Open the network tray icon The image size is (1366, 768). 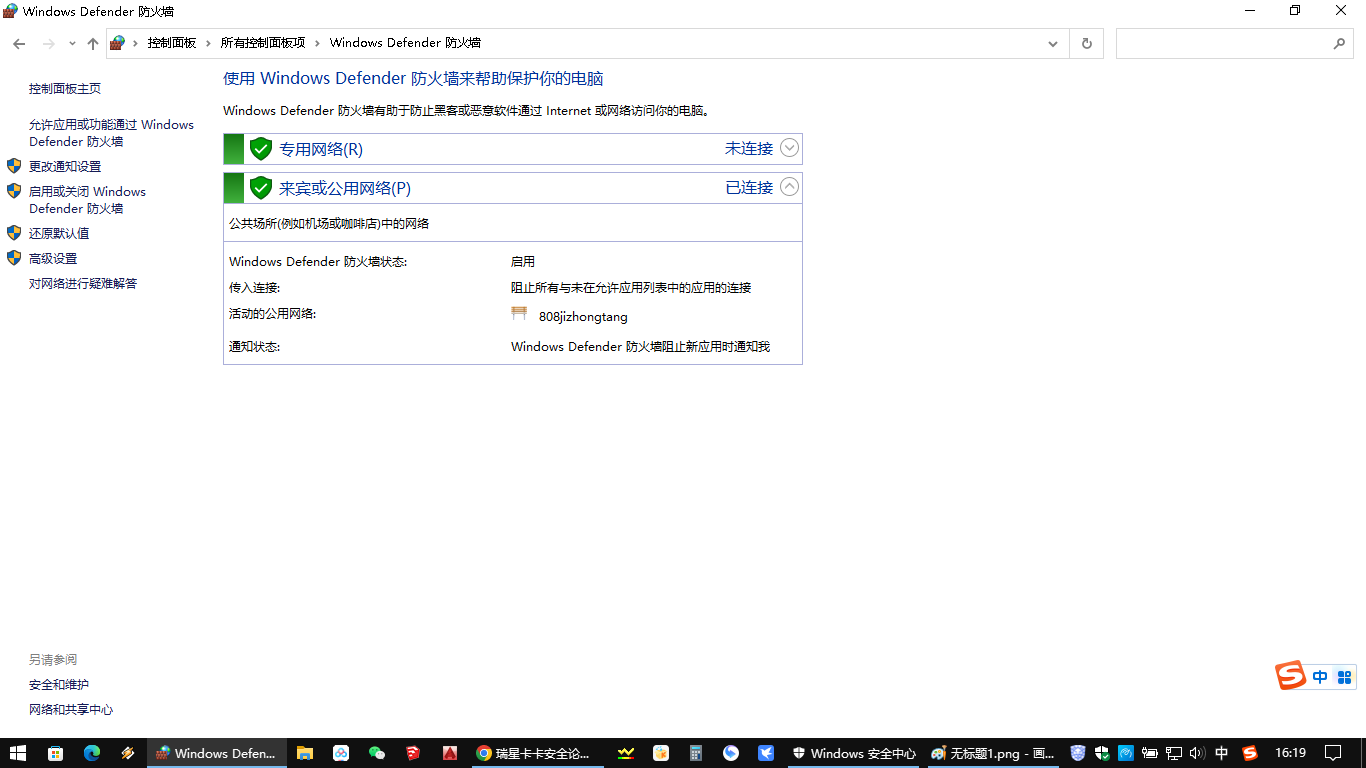click(1174, 753)
